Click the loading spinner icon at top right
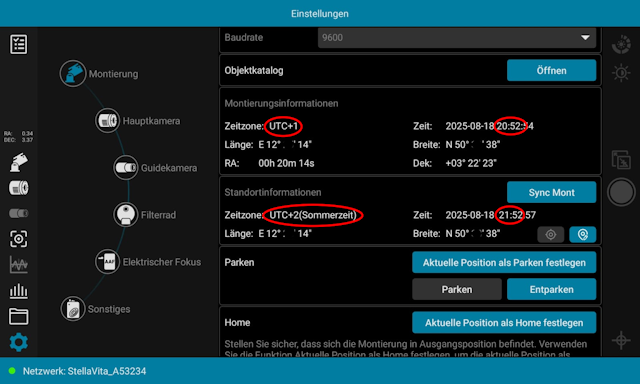This screenshot has height=384, width=640. 621,44
